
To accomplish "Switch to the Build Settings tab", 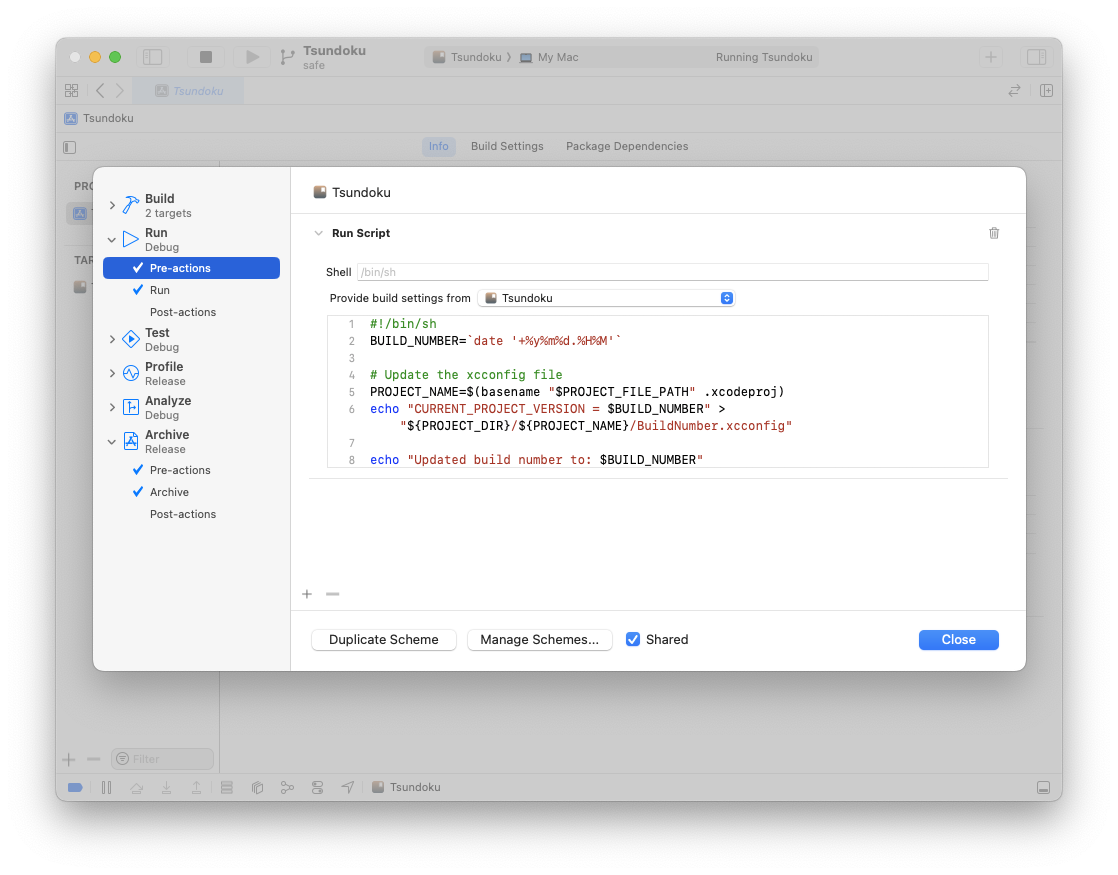I will point(507,146).
